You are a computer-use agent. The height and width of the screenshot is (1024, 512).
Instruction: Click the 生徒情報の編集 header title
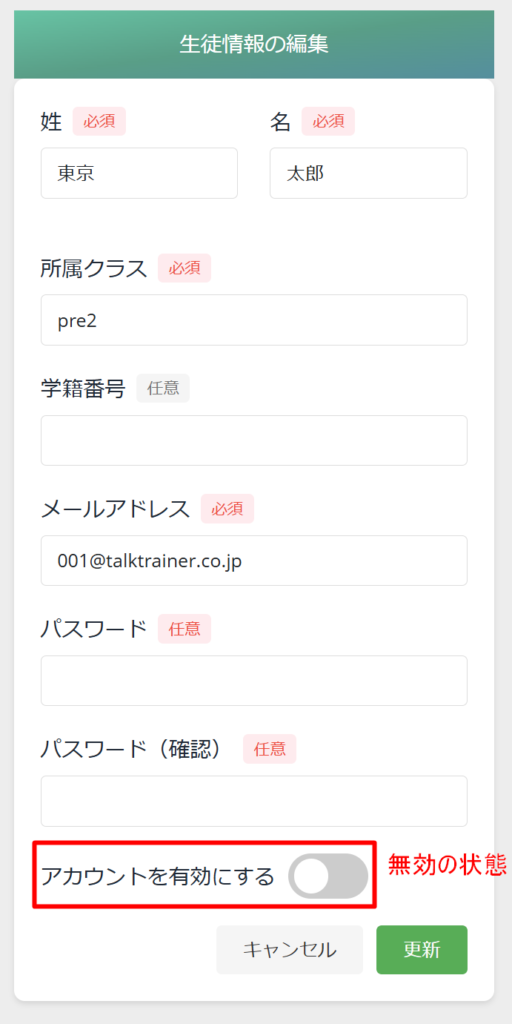point(254,44)
